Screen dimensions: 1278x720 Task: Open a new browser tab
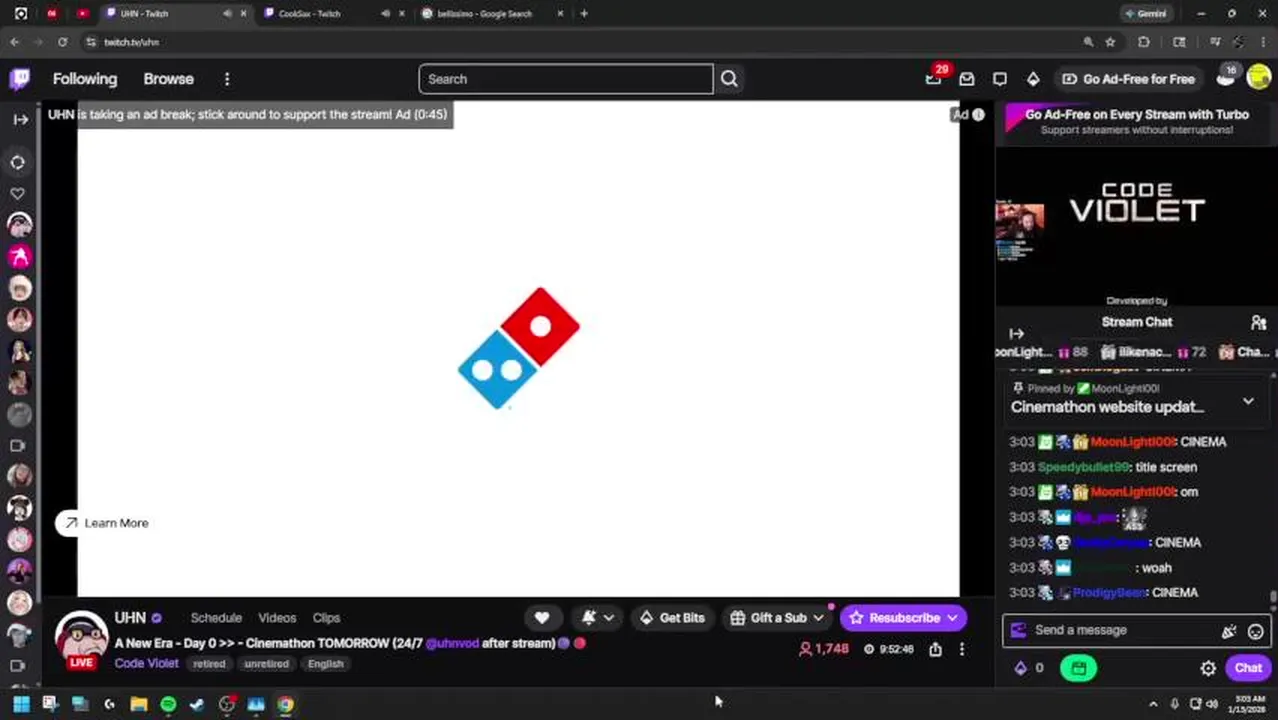584,14
